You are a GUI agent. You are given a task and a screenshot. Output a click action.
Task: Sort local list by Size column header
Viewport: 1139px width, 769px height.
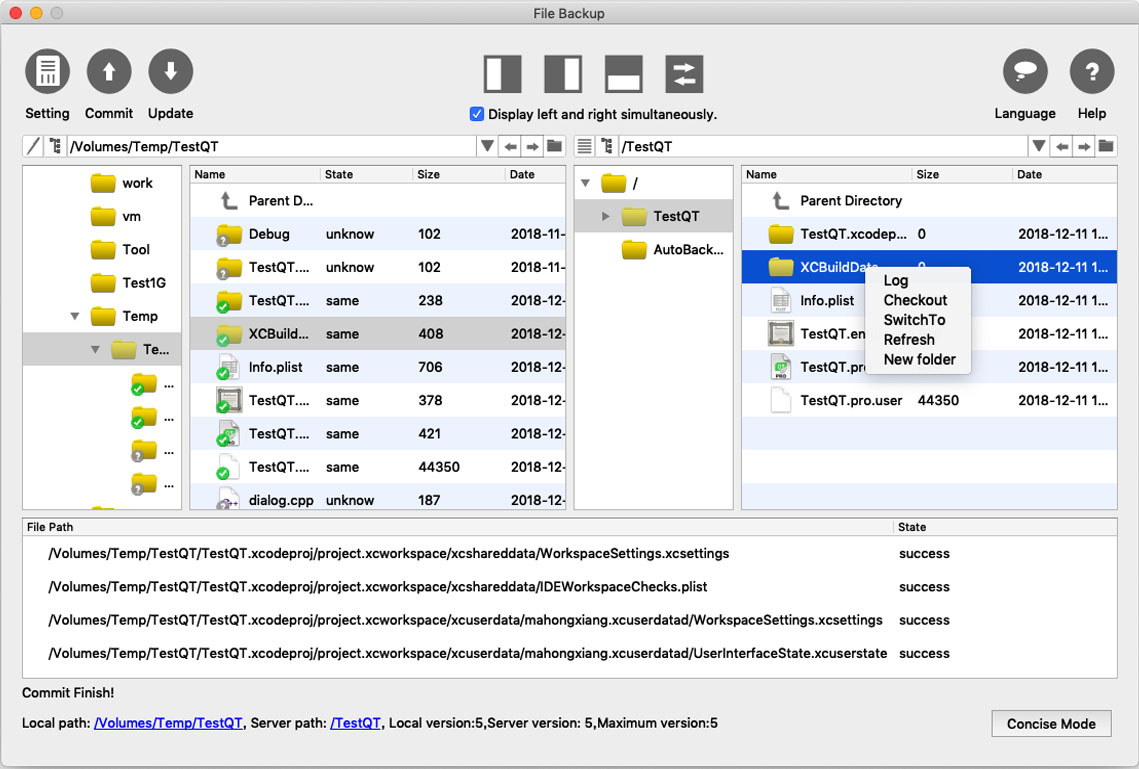458,174
